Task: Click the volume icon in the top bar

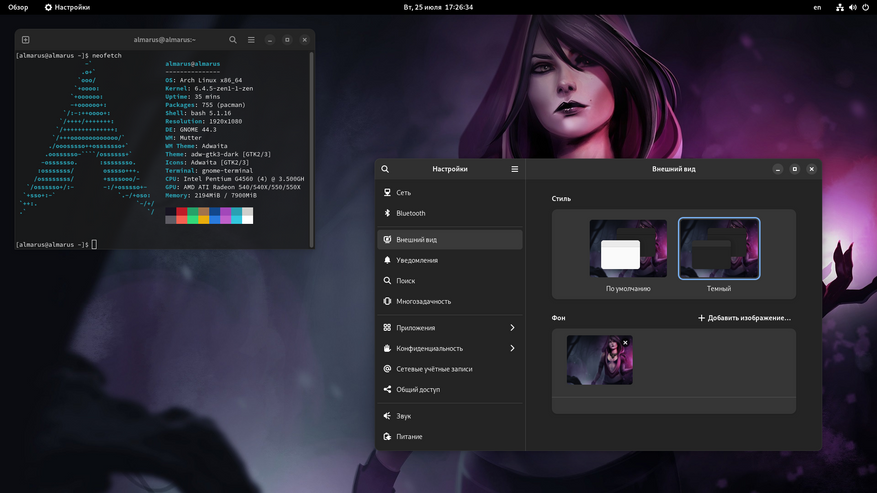Action: click(852, 7)
